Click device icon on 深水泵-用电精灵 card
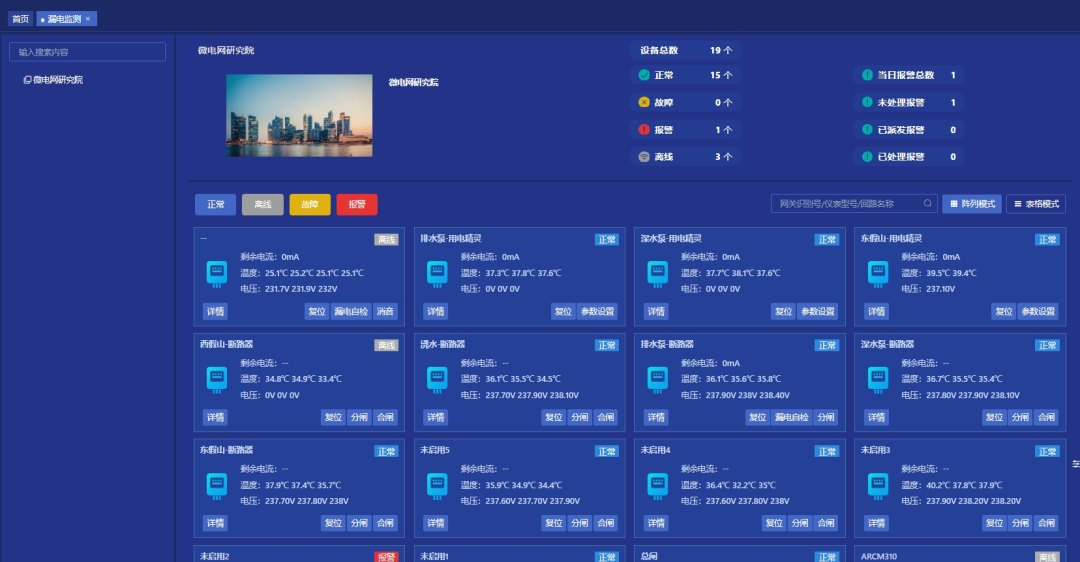Viewport: 1080px width, 562px height. tap(658, 273)
